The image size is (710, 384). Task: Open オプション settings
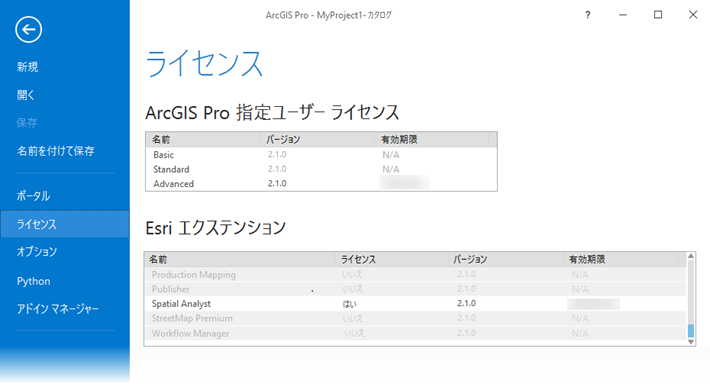pos(37,252)
